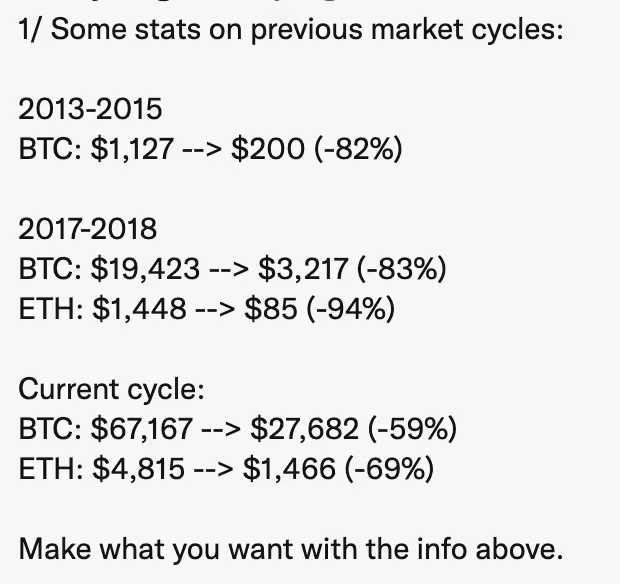This screenshot has height=584, width=620.
Task: Click the "2017-2018" cycle heading
Action: point(88,229)
